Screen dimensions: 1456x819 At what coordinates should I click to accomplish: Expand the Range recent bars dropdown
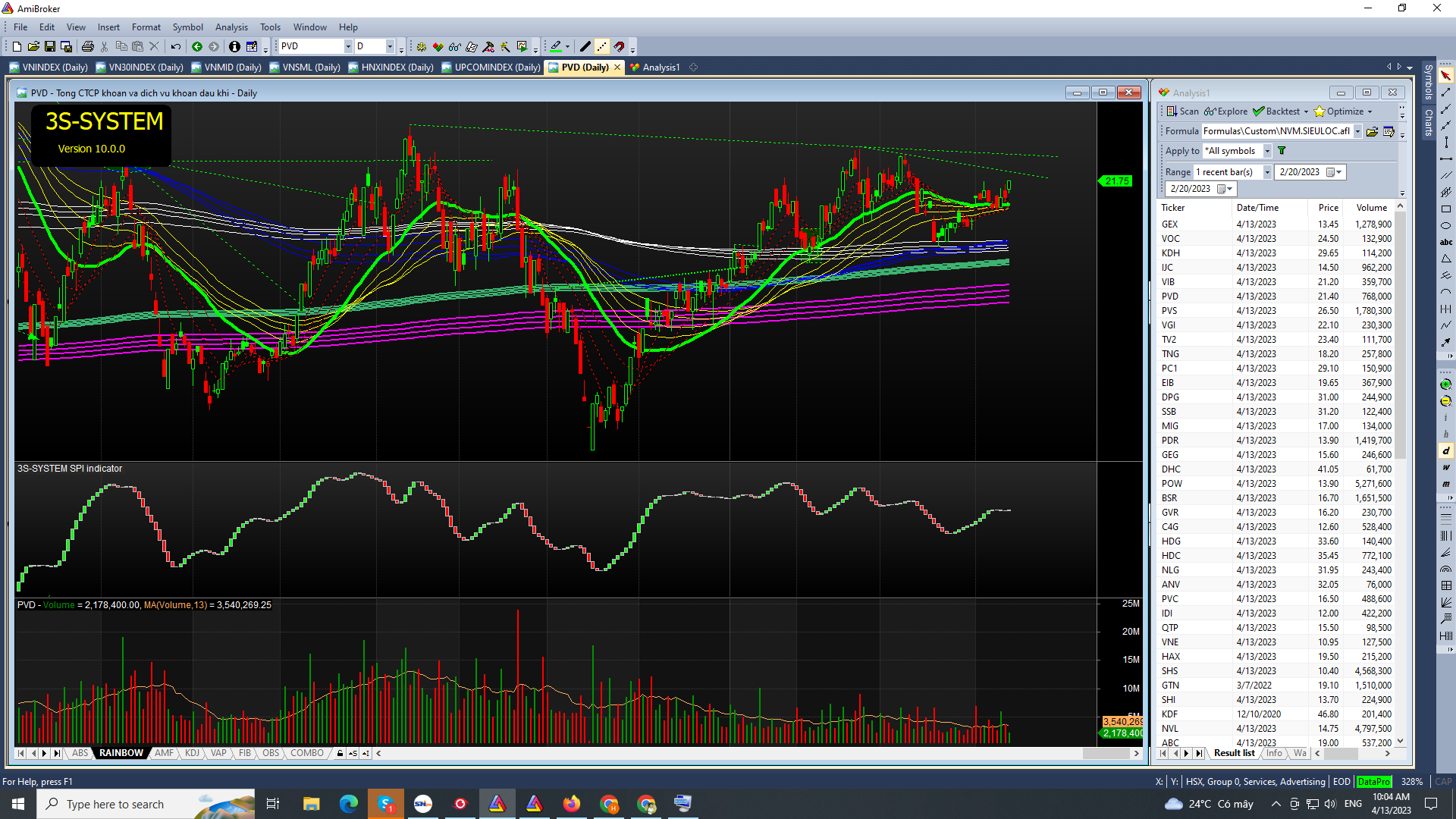(1267, 172)
